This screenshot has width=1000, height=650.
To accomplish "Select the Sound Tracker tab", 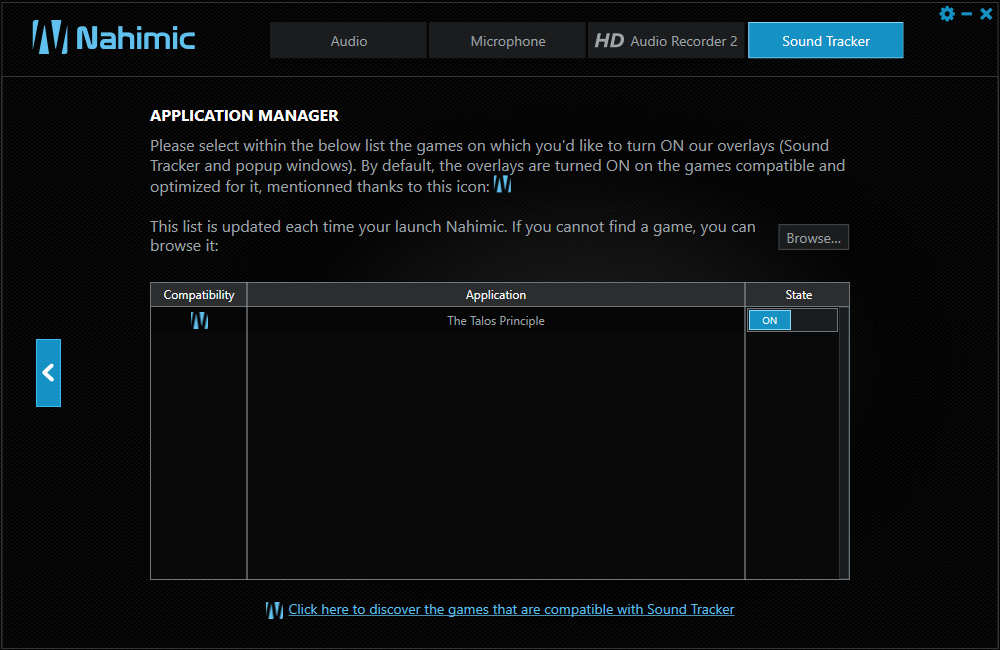I will point(826,41).
